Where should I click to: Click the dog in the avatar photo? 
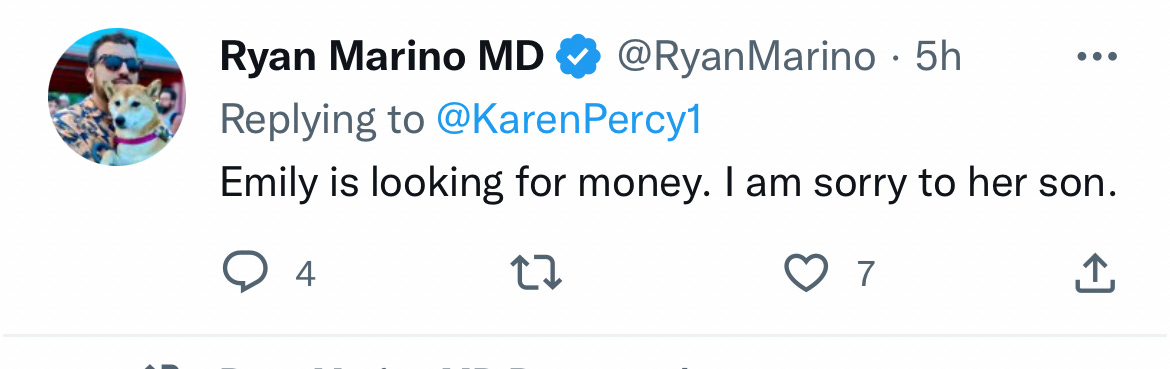(134, 123)
